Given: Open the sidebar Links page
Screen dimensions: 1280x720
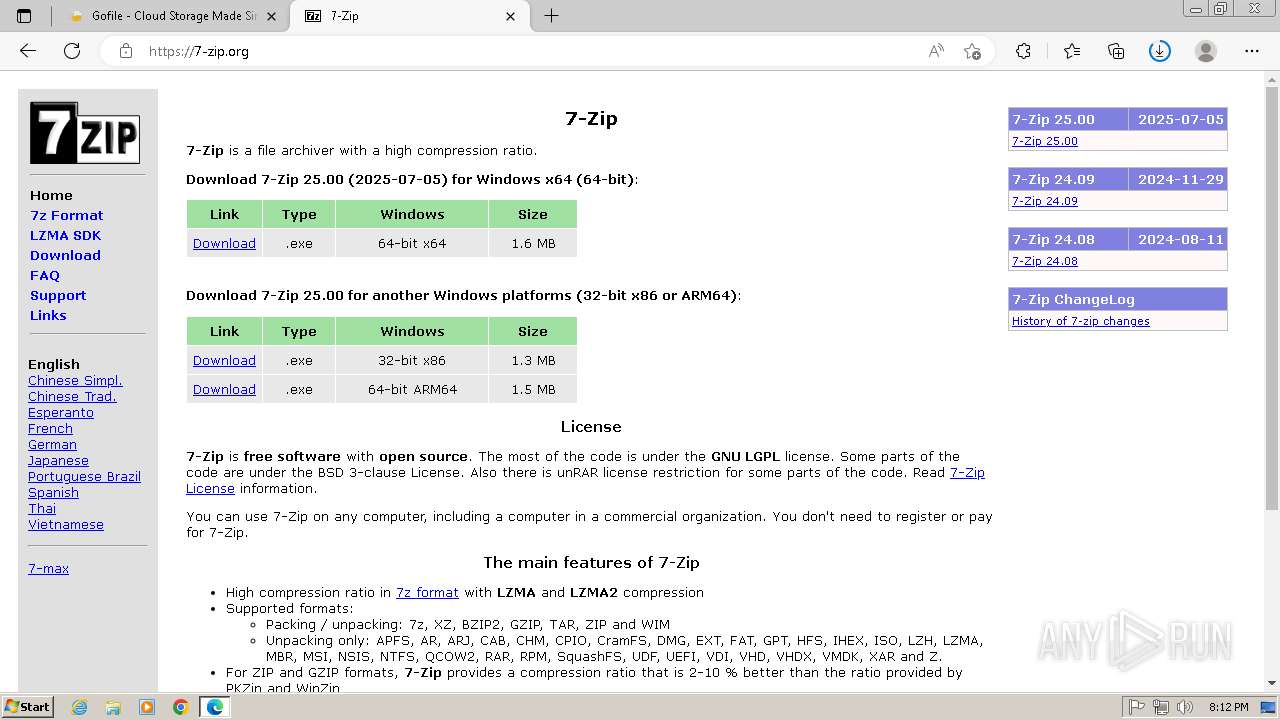Looking at the screenshot, I should (x=48, y=315).
